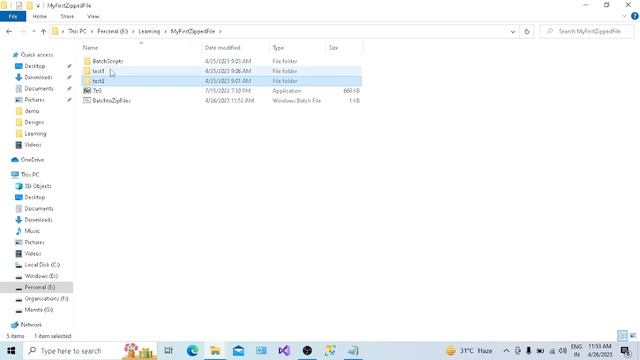The height and width of the screenshot is (360, 640).
Task: Sort files by Name column
Action: [141, 48]
